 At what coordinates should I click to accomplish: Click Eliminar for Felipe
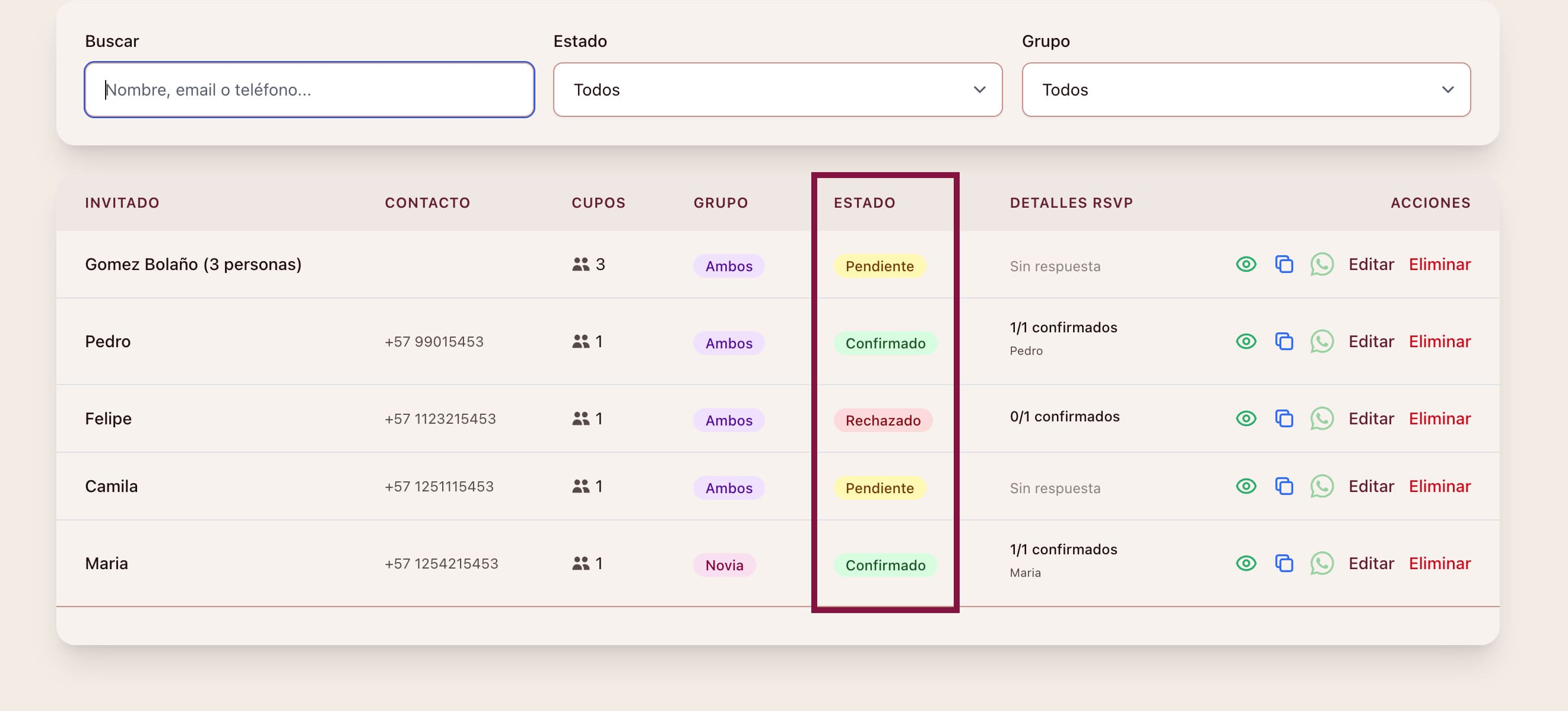[1440, 419]
